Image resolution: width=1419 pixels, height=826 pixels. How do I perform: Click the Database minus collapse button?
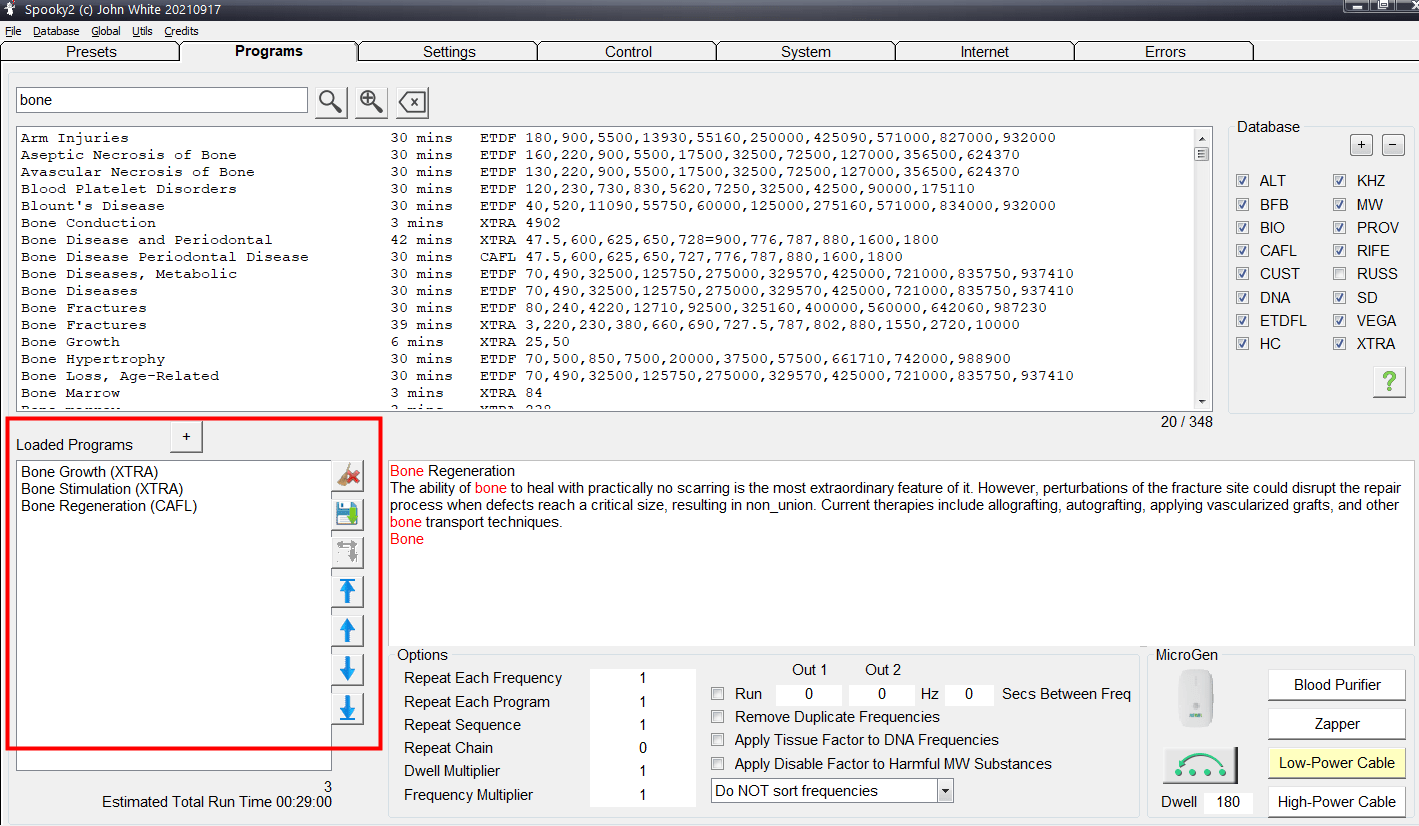[x=1393, y=145]
